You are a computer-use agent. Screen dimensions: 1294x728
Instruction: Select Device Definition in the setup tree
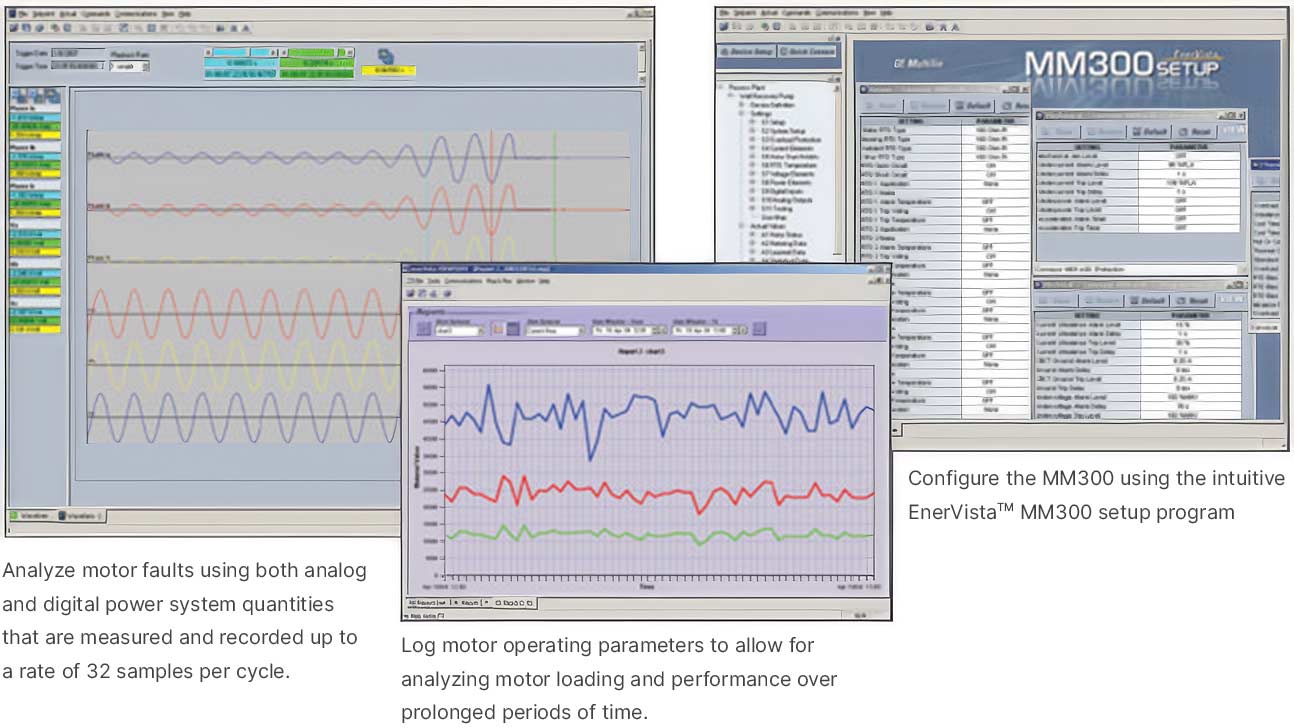772,105
